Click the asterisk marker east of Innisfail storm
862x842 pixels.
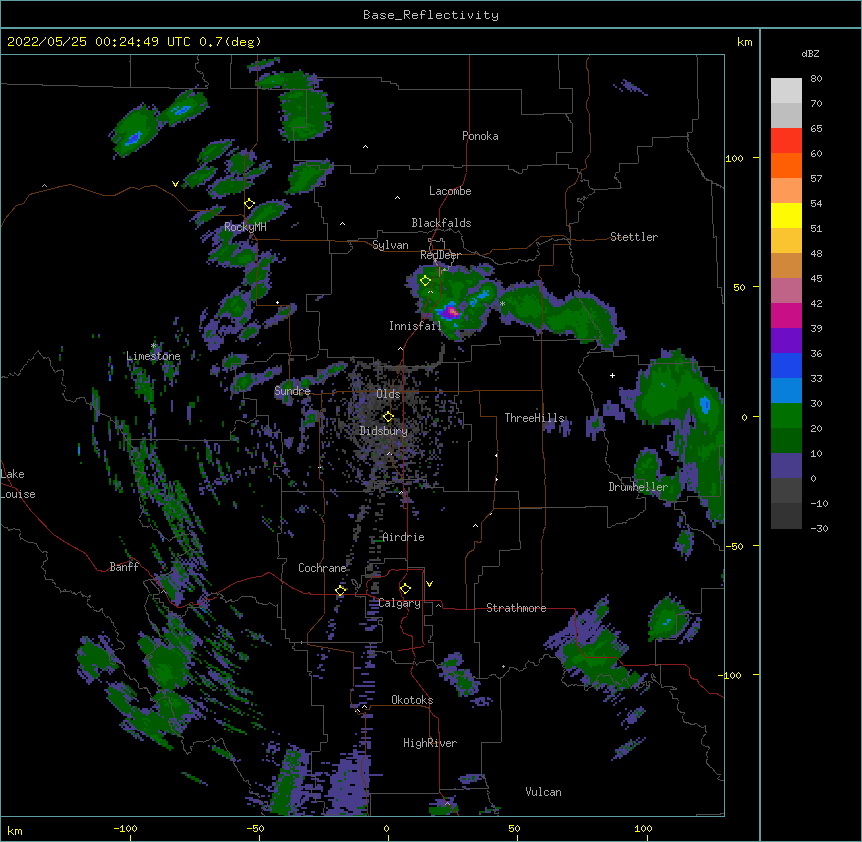pyautogui.click(x=502, y=304)
